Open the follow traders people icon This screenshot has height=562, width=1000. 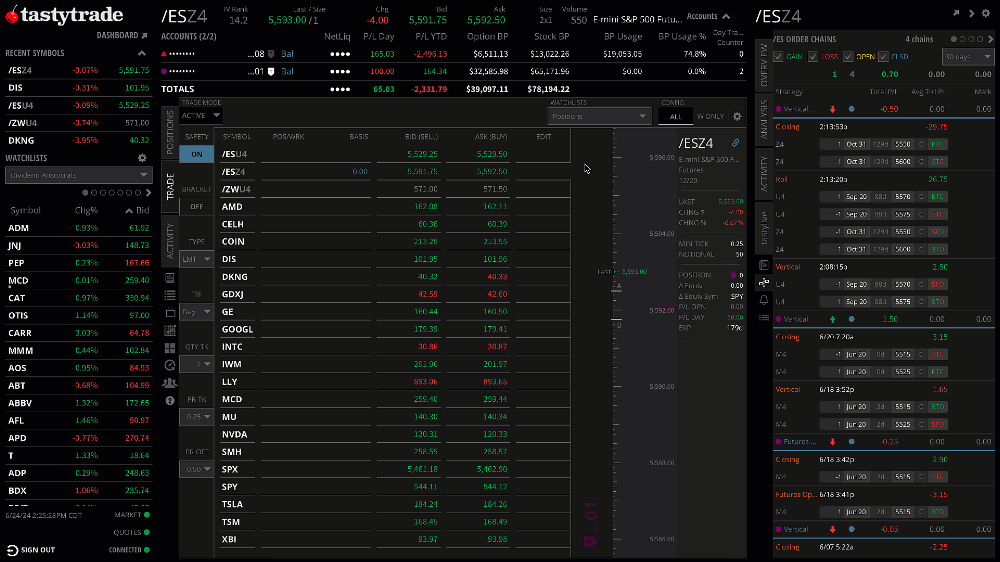pyautogui.click(x=170, y=383)
